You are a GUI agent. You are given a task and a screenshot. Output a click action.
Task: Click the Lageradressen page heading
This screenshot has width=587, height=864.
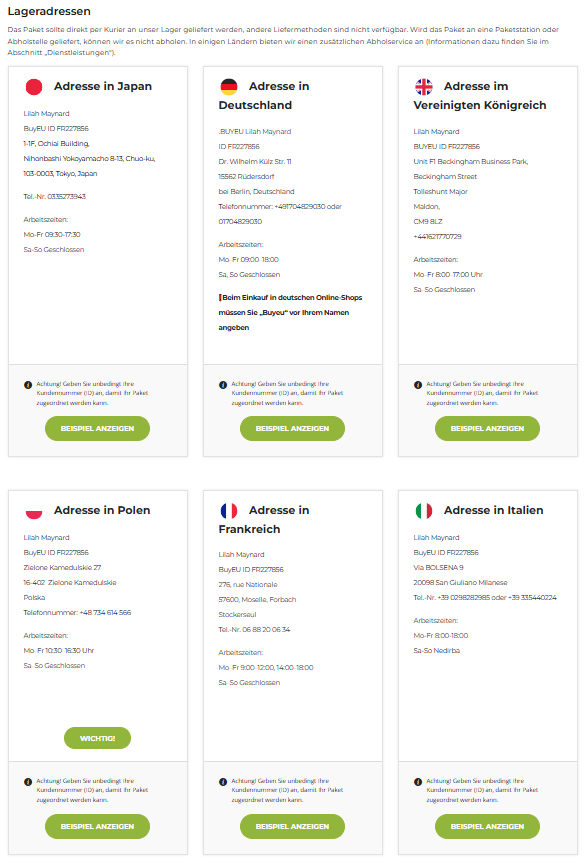click(x=49, y=11)
